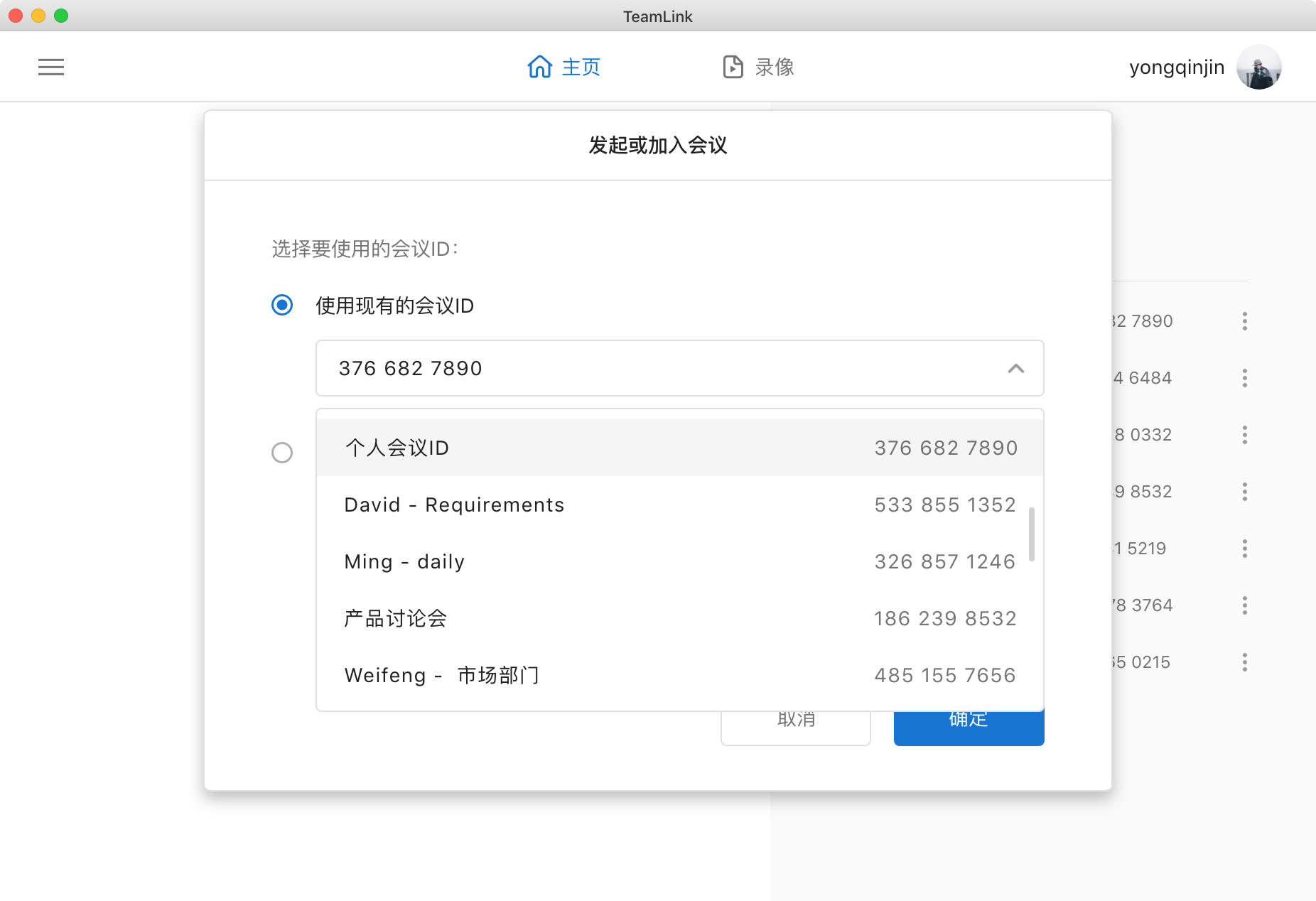Select the second unselected radio button
The height and width of the screenshot is (901, 1316).
pyautogui.click(x=282, y=453)
